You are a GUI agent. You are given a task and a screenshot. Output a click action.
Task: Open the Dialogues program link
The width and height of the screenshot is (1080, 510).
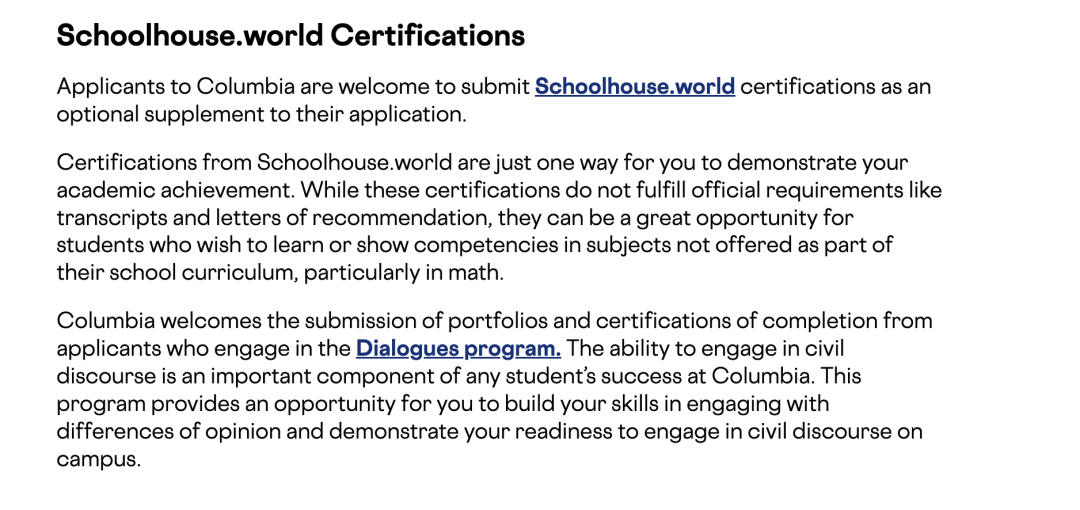(458, 349)
